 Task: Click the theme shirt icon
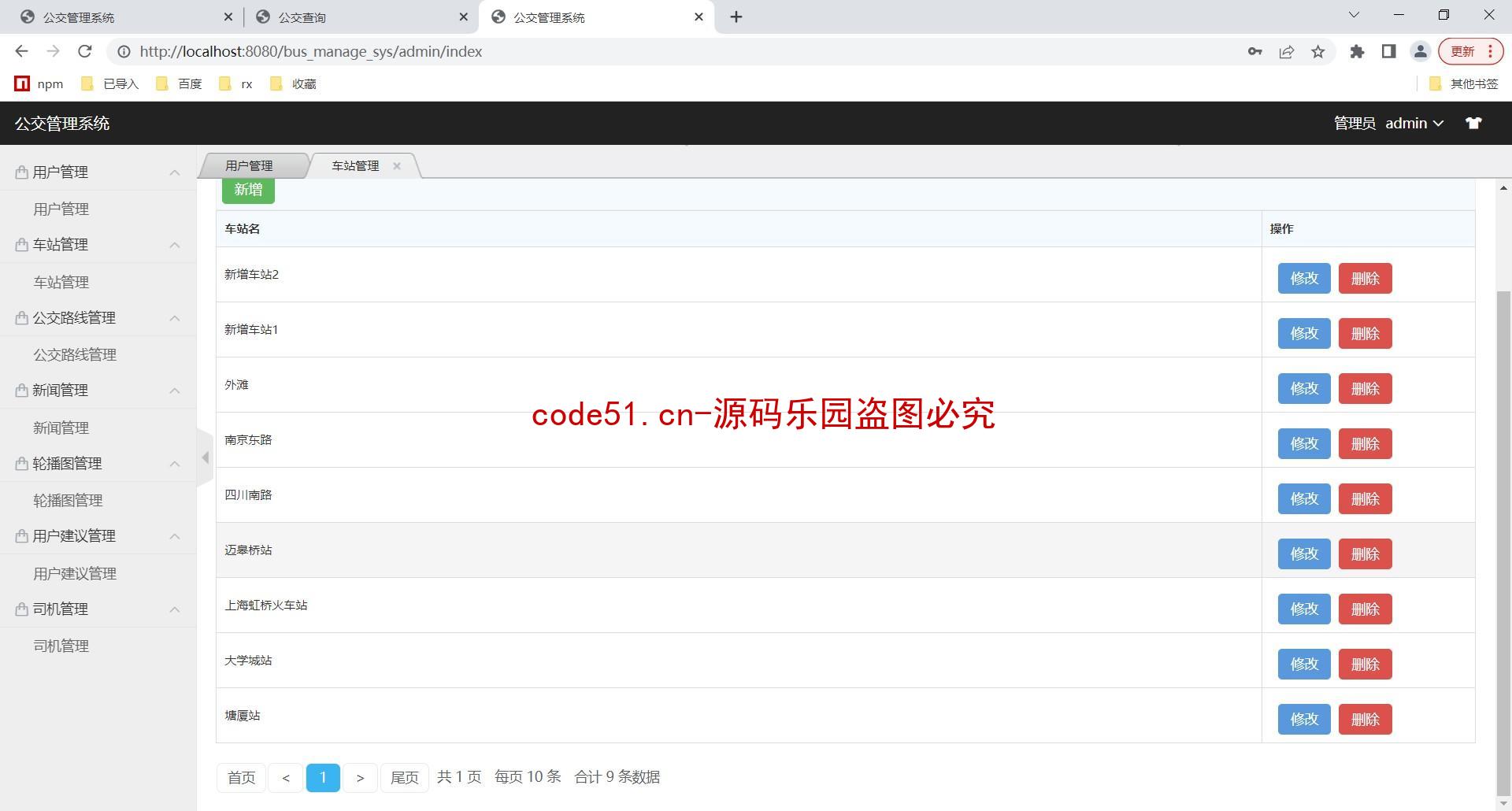click(x=1473, y=123)
